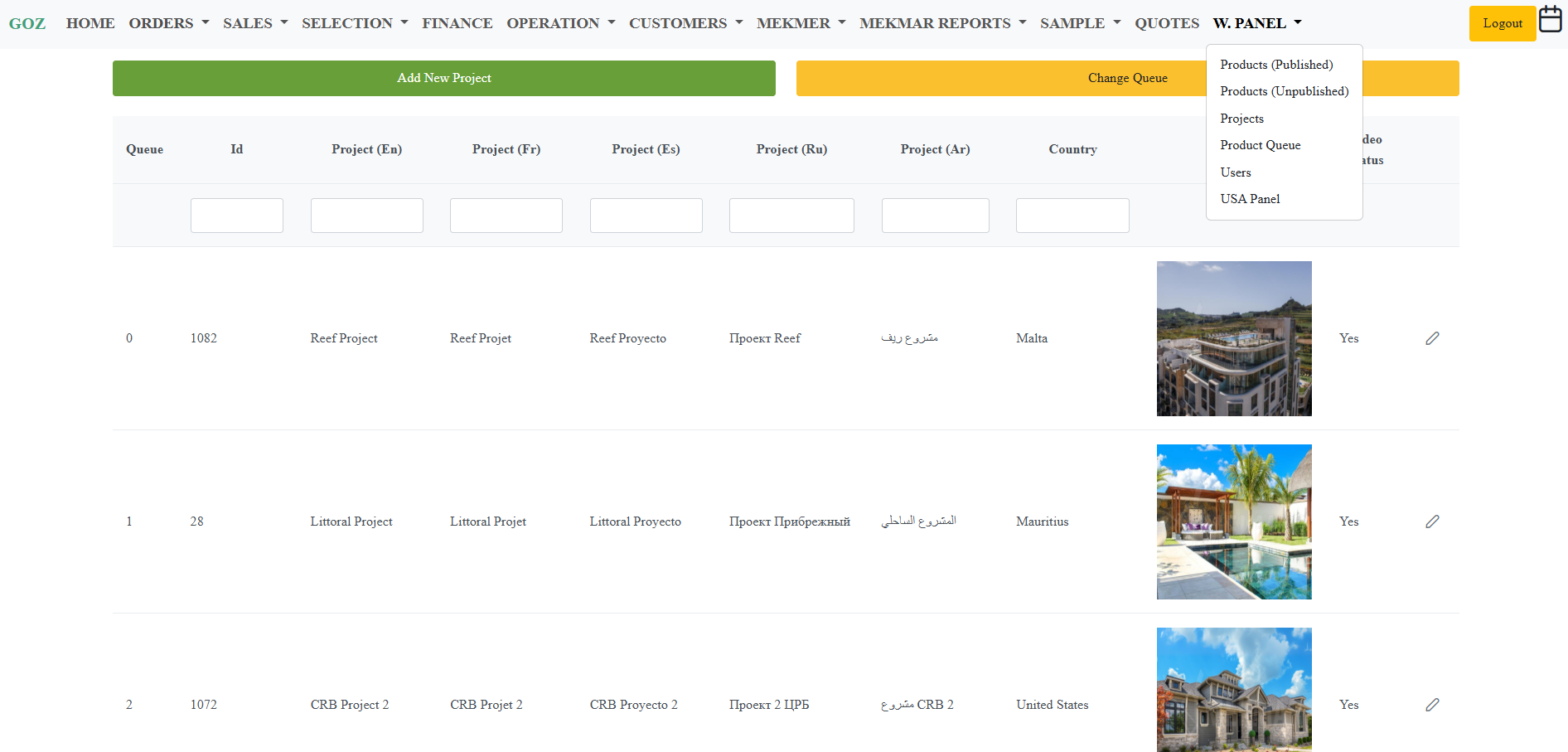The width and height of the screenshot is (1568, 752).
Task: Select USA Panel menu entry
Action: point(1250,199)
